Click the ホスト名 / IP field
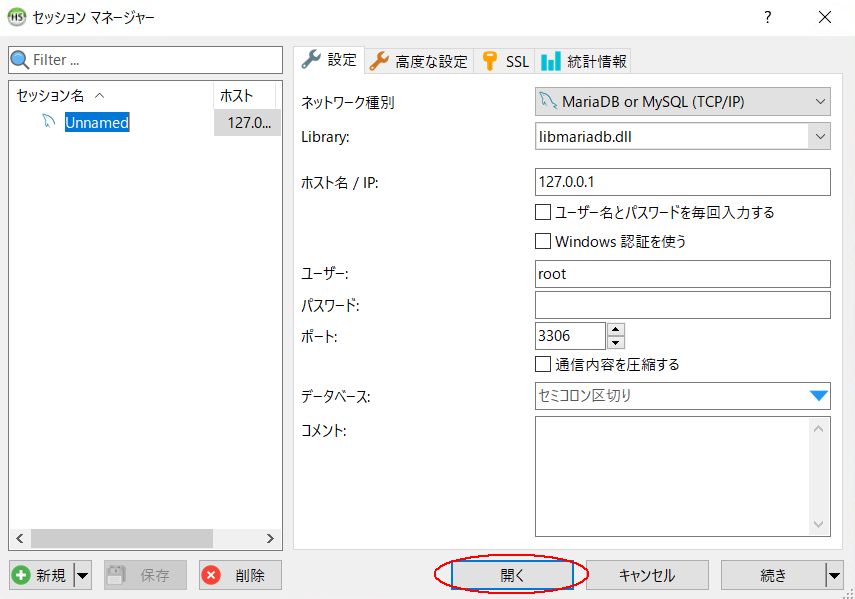The width and height of the screenshot is (855, 599). [x=683, y=182]
